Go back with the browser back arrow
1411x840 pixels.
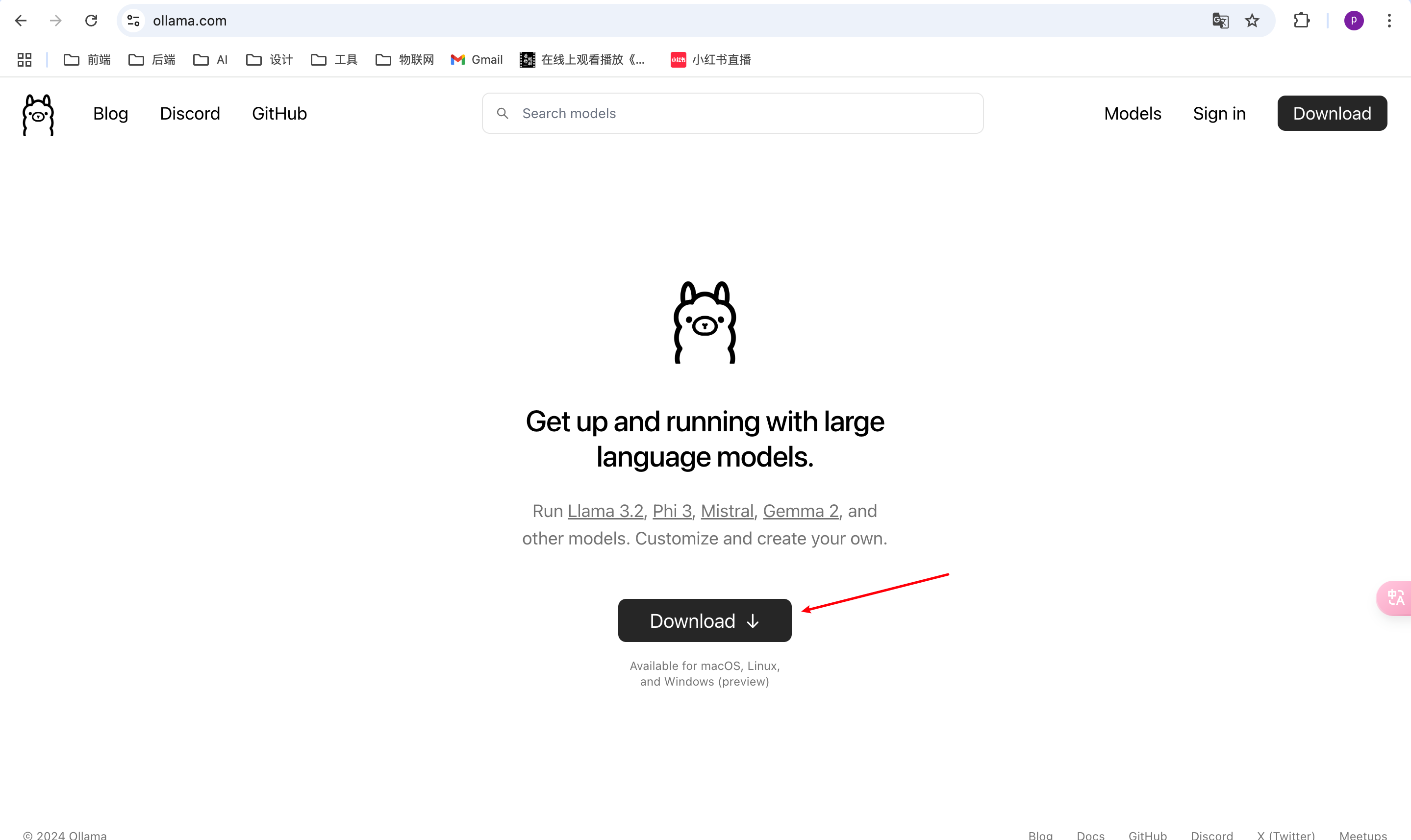pos(21,21)
